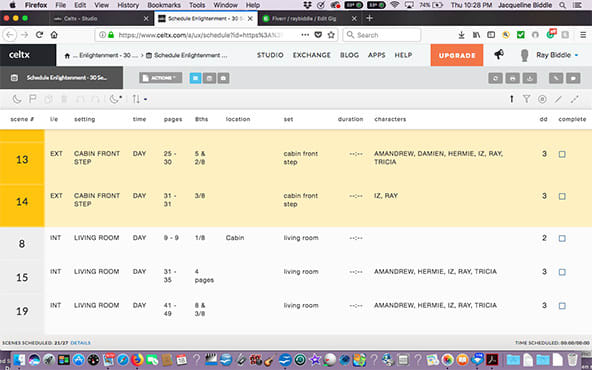The image size is (592, 370).
Task: Expand the Ray Biddle account menu
Action: pyautogui.click(x=557, y=55)
